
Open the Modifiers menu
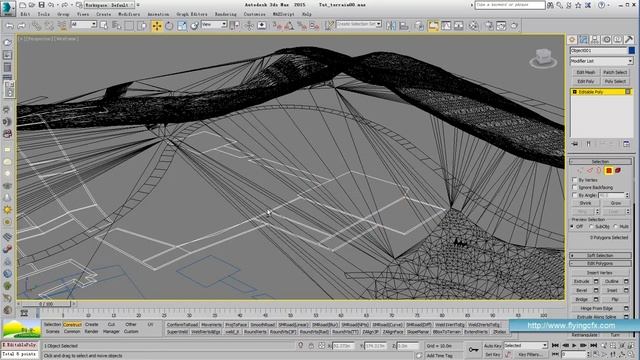tap(129, 14)
